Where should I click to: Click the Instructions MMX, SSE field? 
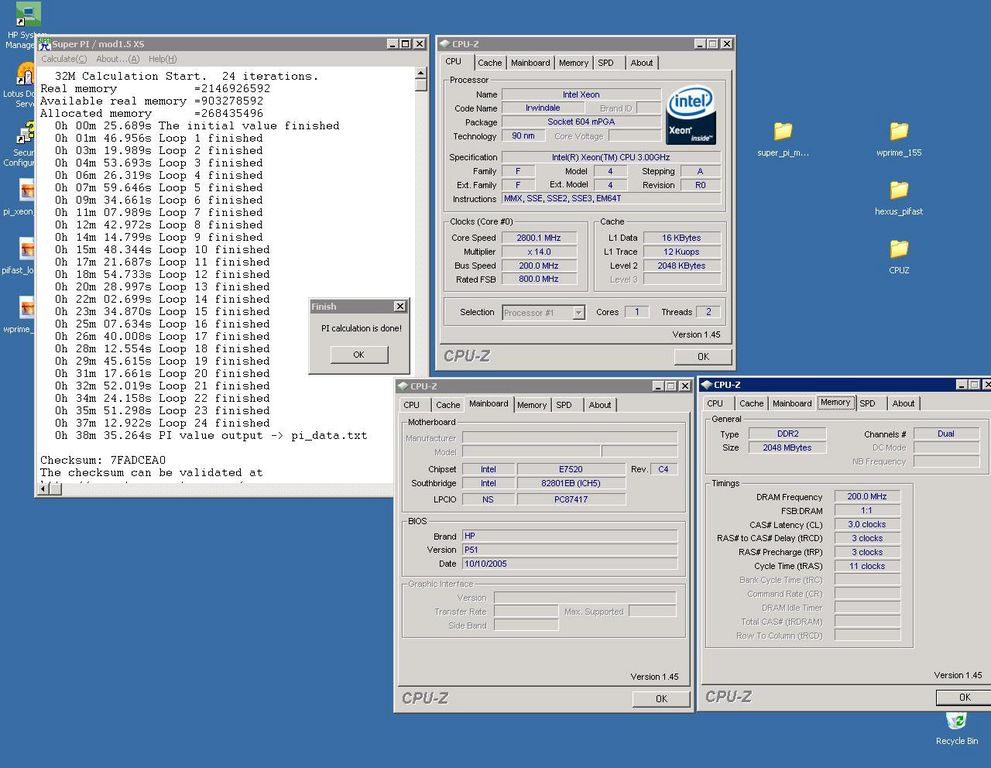[611, 198]
